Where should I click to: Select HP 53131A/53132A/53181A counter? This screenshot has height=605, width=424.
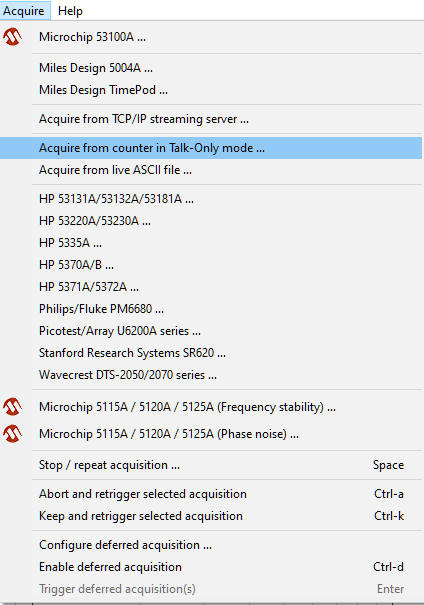pyautogui.click(x=211, y=199)
